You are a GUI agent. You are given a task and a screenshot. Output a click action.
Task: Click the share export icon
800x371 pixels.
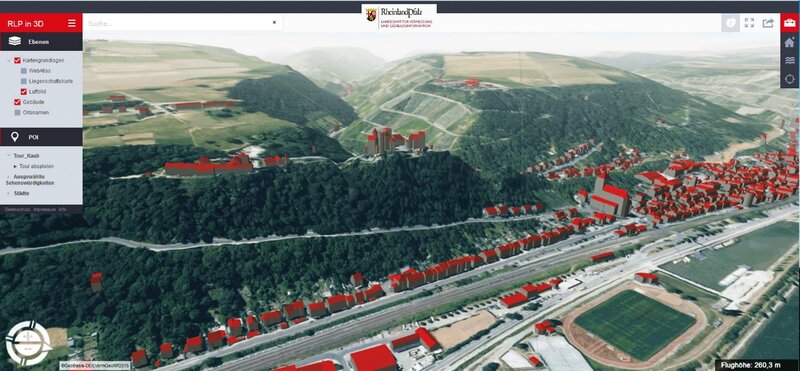click(x=768, y=23)
